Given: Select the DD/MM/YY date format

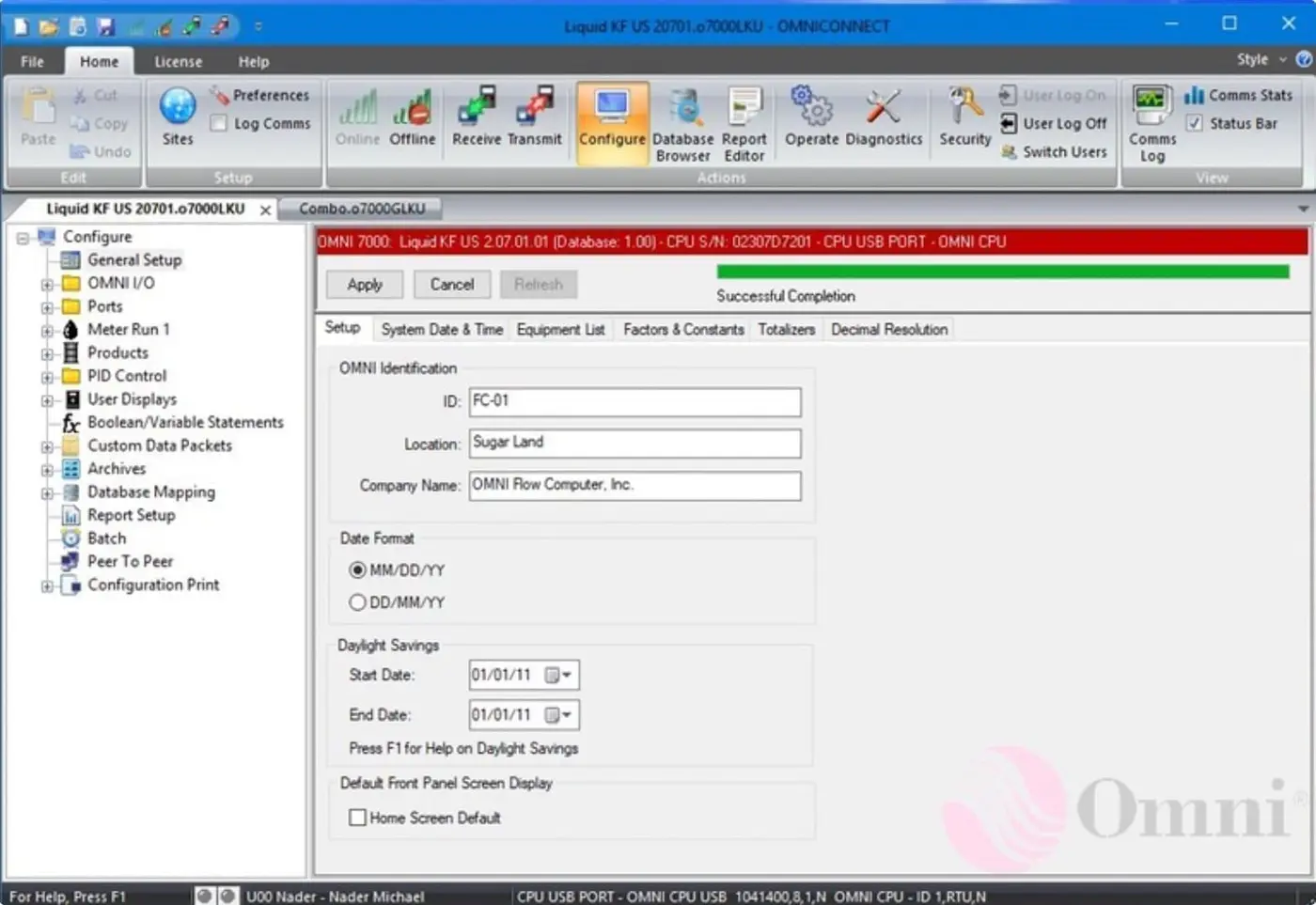Looking at the screenshot, I should point(357,602).
